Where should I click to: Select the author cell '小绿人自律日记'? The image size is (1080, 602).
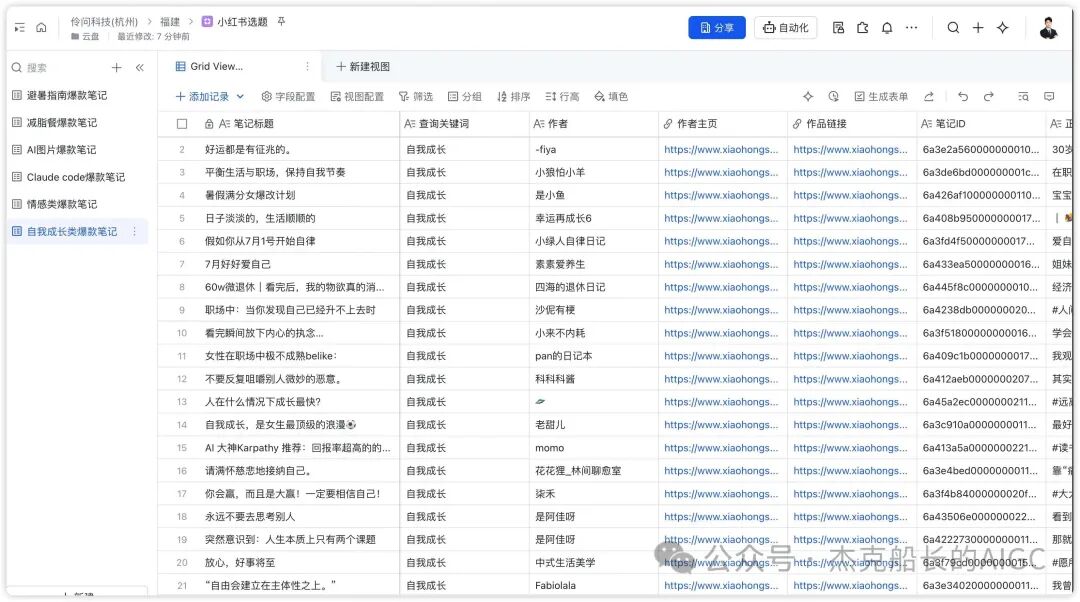[593, 241]
